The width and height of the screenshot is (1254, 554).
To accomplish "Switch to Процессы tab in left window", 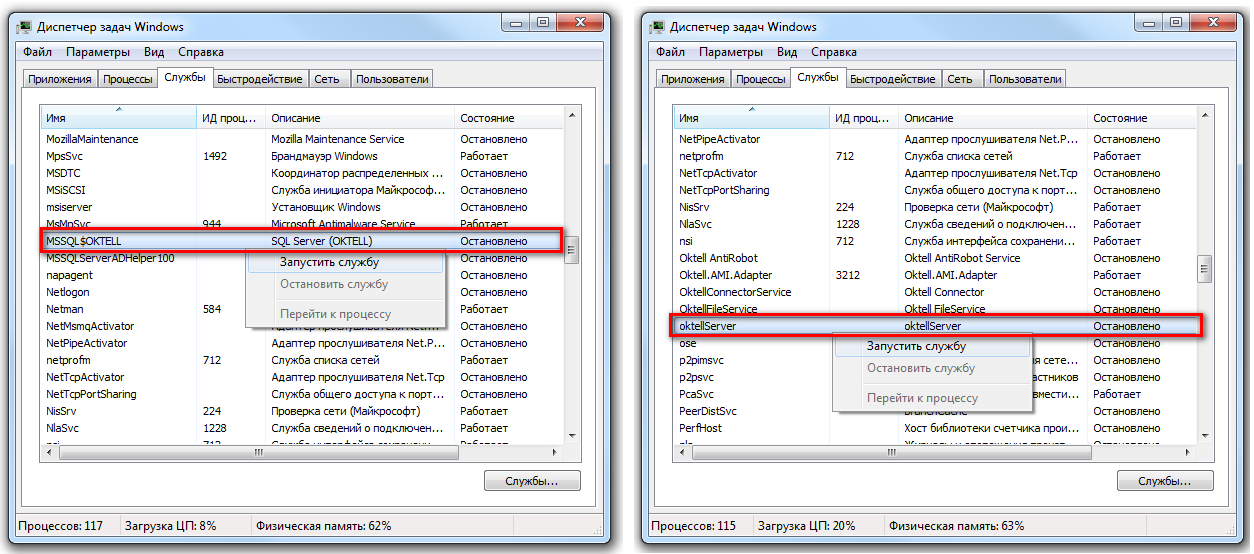I will point(129,79).
